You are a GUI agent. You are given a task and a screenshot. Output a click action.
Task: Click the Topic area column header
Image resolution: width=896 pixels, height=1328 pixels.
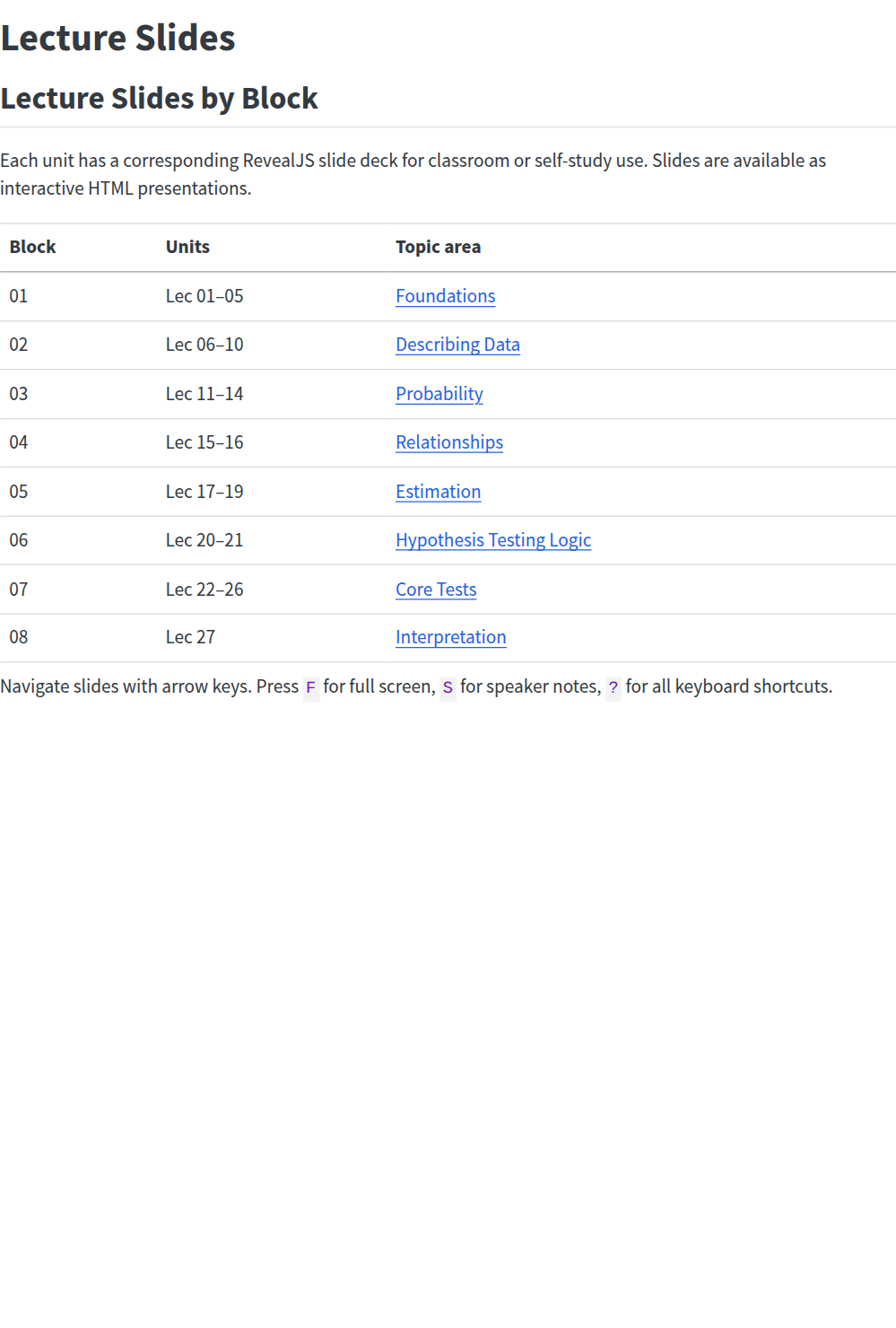[x=438, y=247]
